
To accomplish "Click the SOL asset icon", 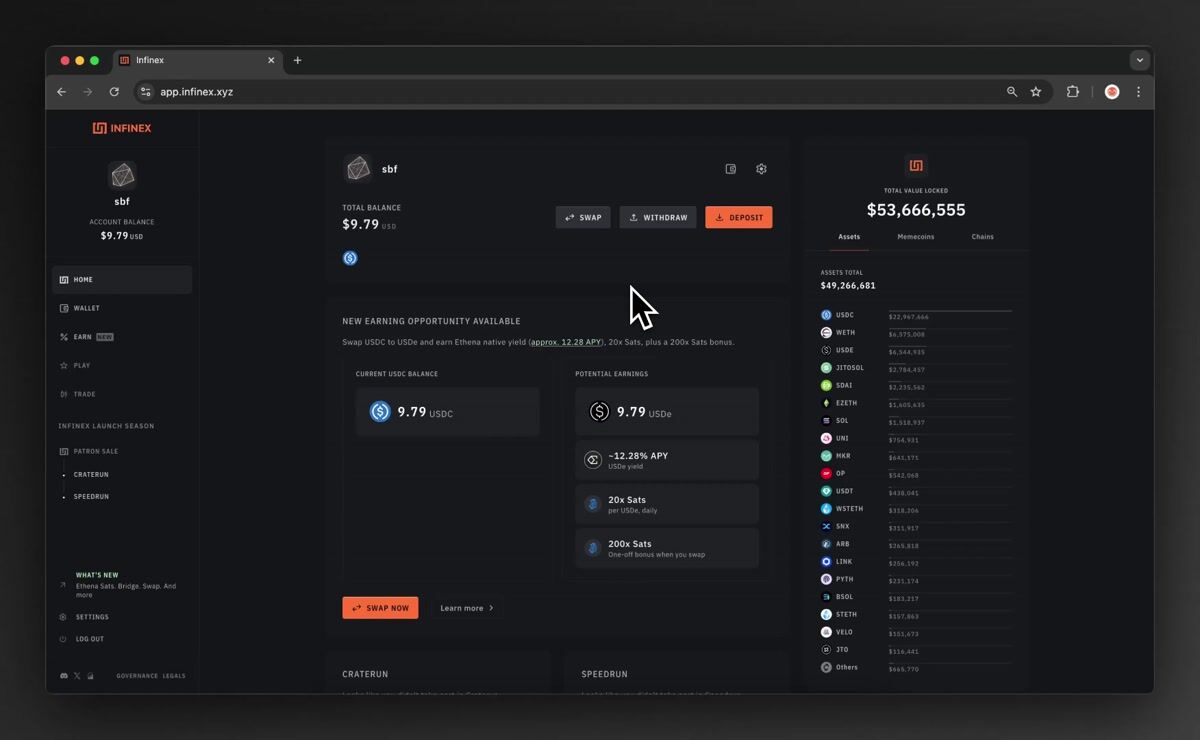I will [x=826, y=421].
